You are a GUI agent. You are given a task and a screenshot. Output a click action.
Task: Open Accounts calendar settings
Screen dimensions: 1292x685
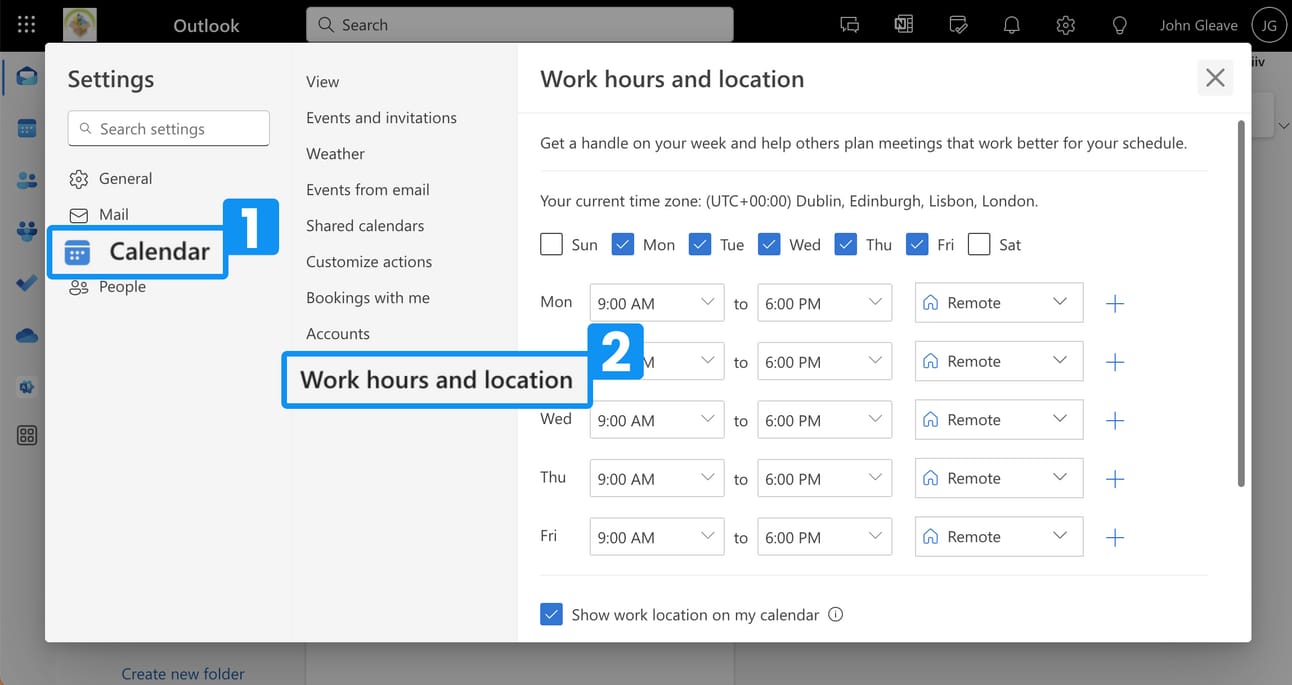(338, 334)
